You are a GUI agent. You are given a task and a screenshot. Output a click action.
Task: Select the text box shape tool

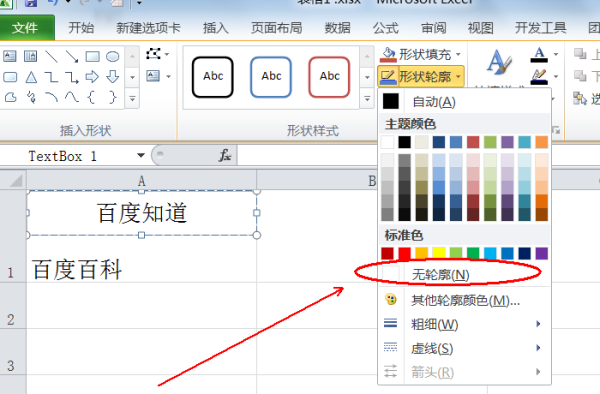tap(10, 56)
